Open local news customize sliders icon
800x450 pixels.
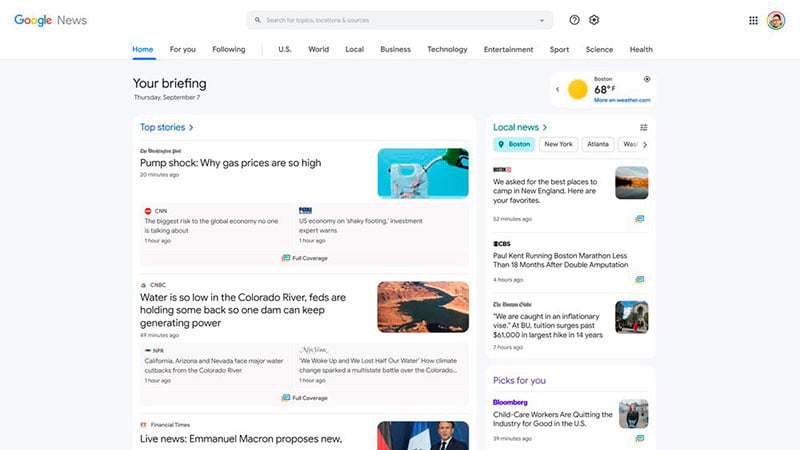tap(644, 128)
